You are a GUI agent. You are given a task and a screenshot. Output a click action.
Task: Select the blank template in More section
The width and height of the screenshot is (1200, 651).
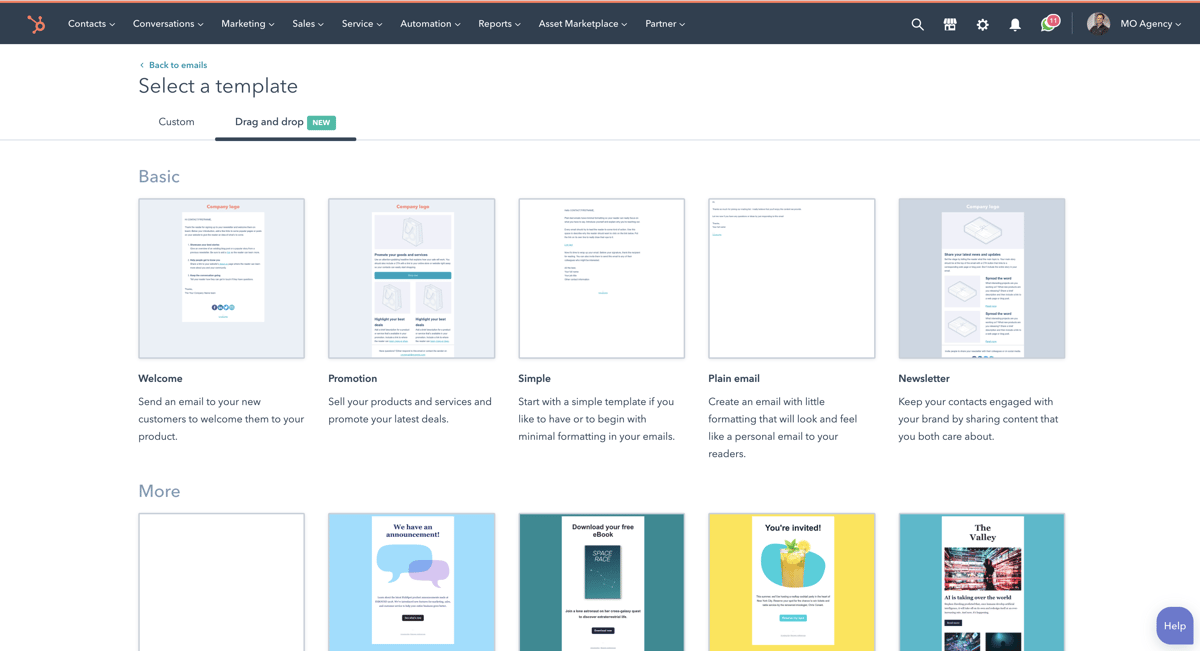point(221,582)
